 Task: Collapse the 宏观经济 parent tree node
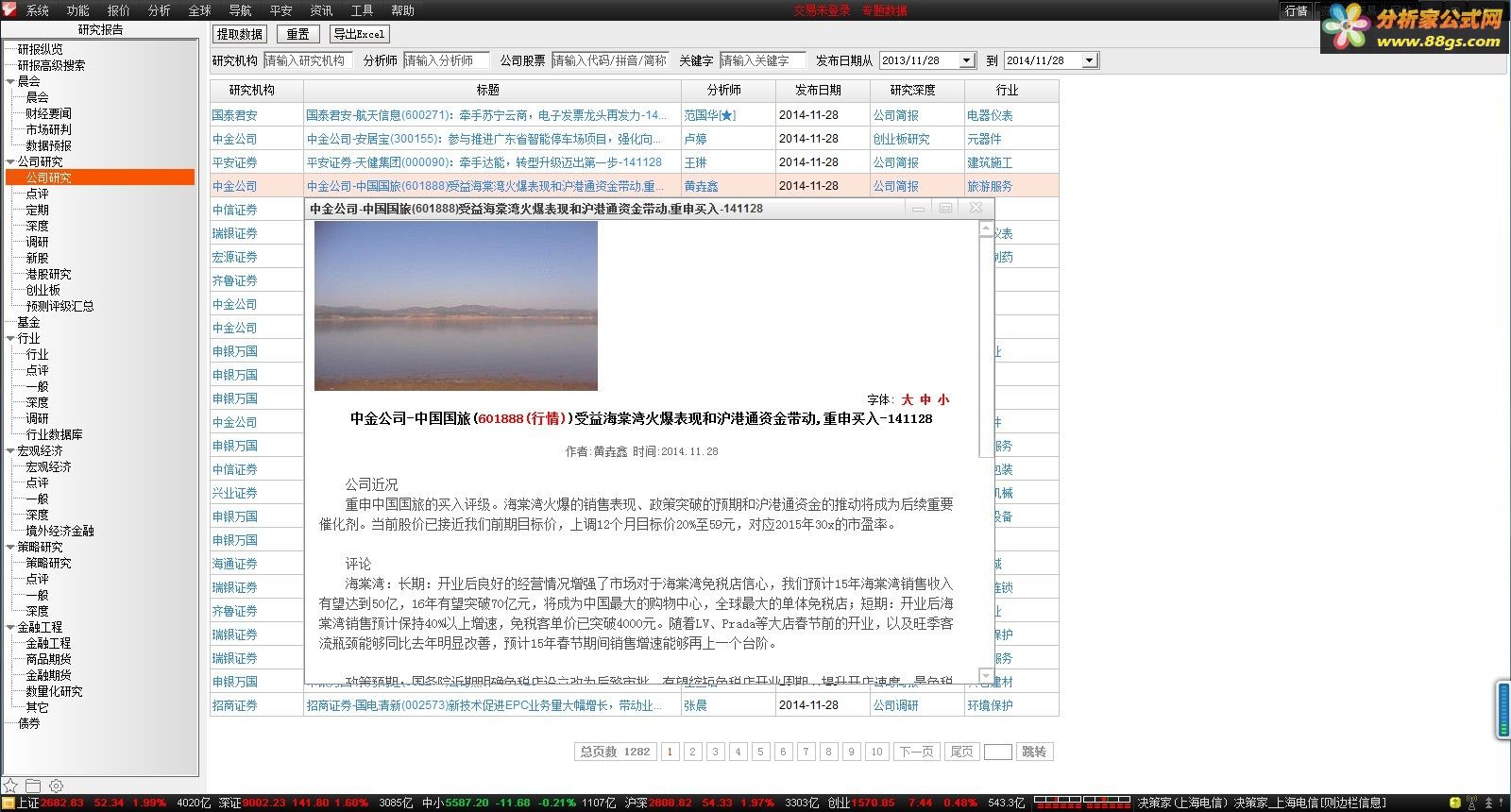click(10, 450)
